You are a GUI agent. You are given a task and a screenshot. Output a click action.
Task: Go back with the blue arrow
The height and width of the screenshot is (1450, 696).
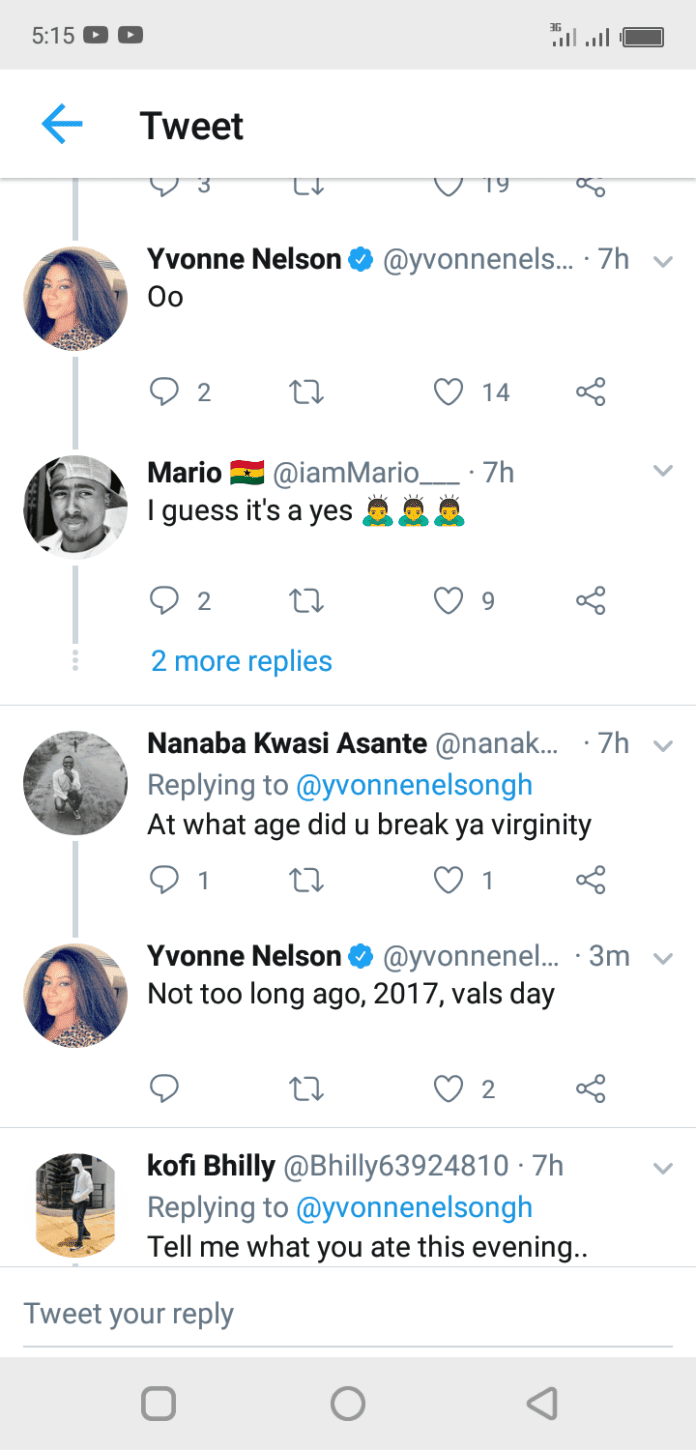[62, 125]
